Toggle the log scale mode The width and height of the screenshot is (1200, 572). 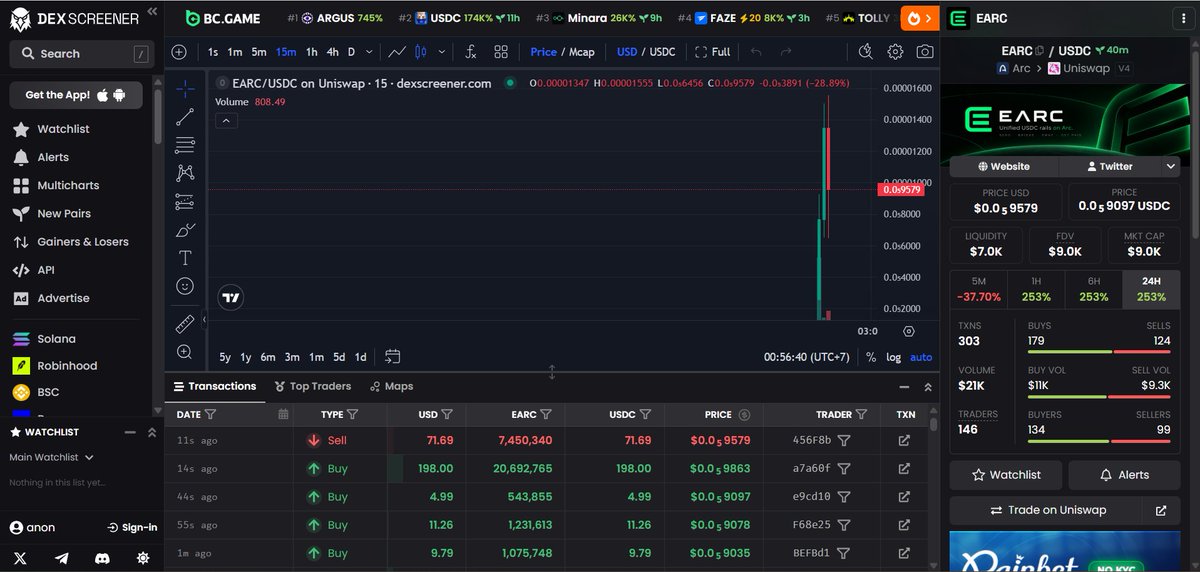tap(893, 357)
